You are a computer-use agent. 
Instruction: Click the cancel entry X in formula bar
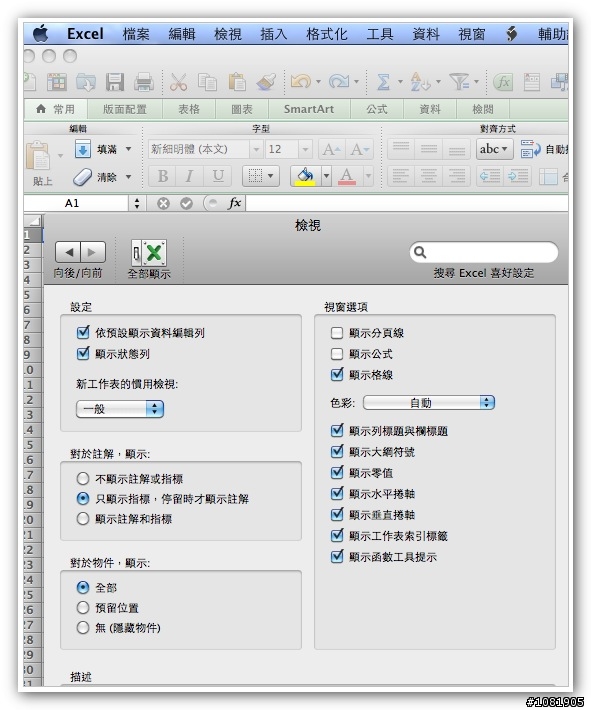[x=163, y=204]
